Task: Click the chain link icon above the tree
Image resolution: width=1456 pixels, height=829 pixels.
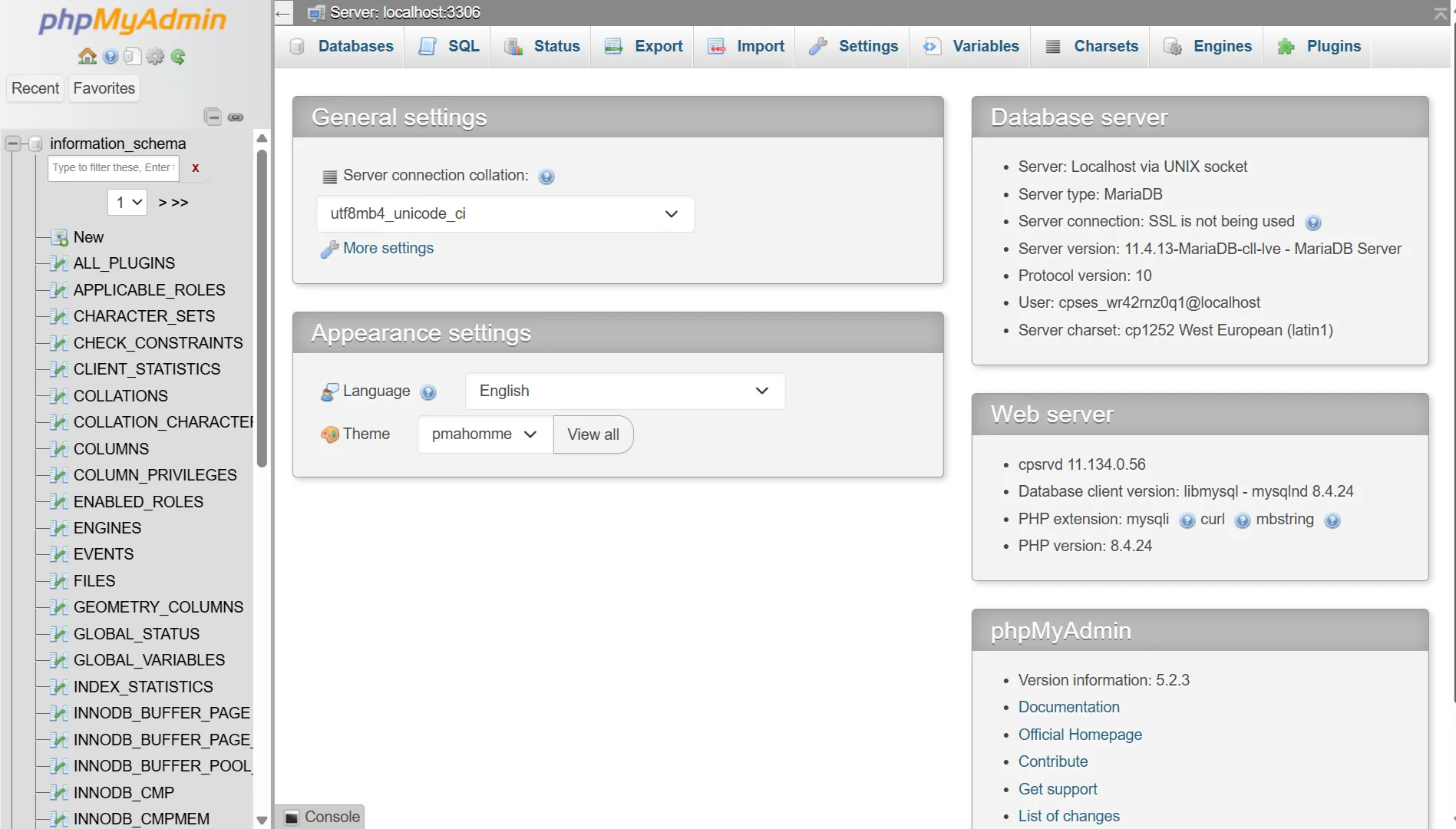Action: [236, 117]
